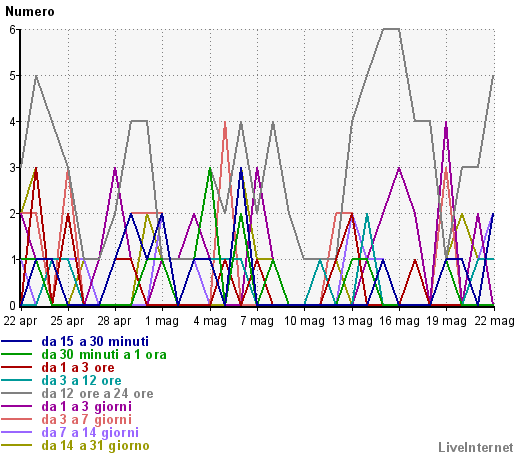
Task: Click the 'da 7 a 14 giorni' legend label
Action: (x=90, y=432)
